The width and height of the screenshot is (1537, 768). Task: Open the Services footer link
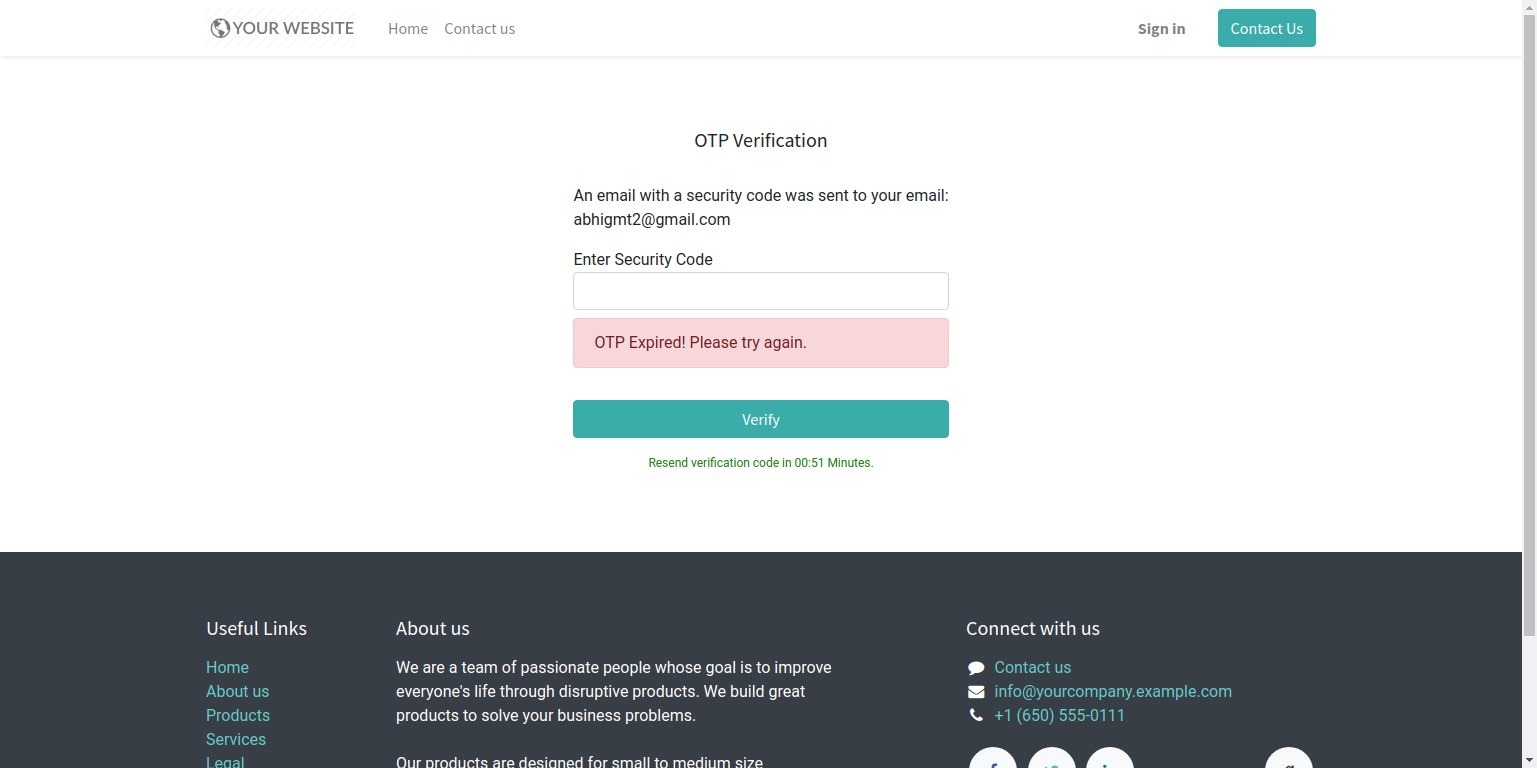coord(236,740)
